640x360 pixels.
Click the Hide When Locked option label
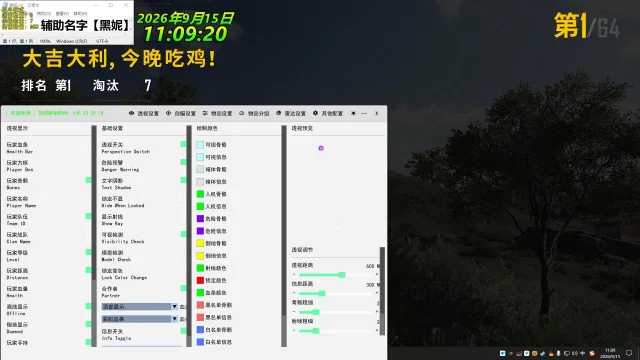click(x=123, y=205)
